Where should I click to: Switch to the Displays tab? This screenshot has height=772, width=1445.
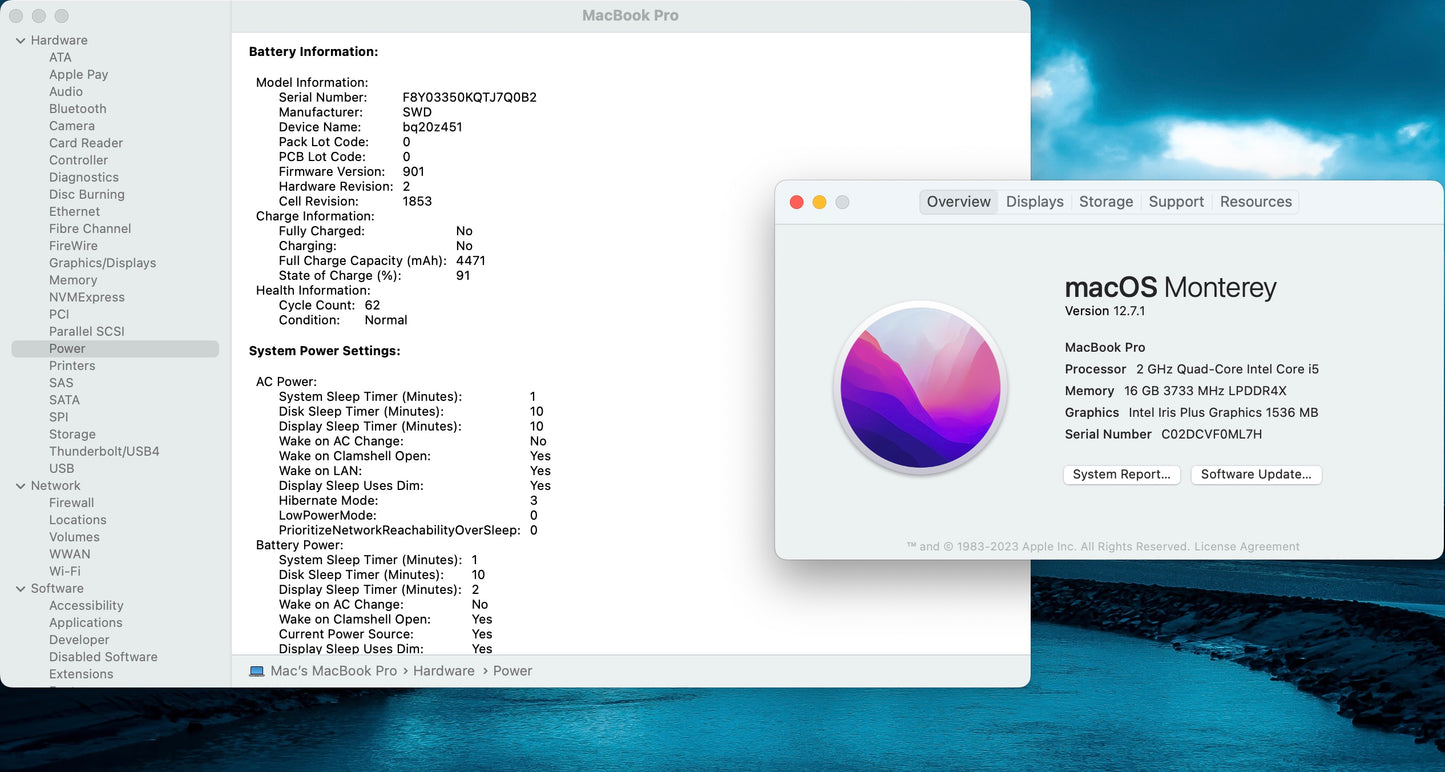tap(1035, 202)
